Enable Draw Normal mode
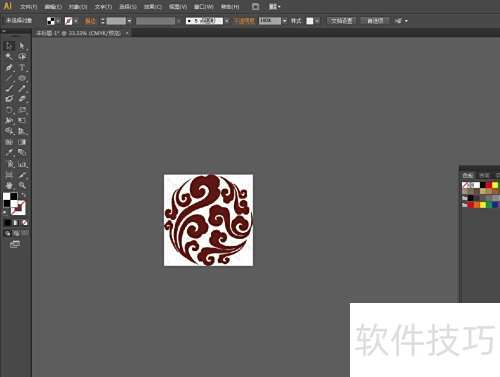Screen dimensions: 500x377 coord(7,233)
